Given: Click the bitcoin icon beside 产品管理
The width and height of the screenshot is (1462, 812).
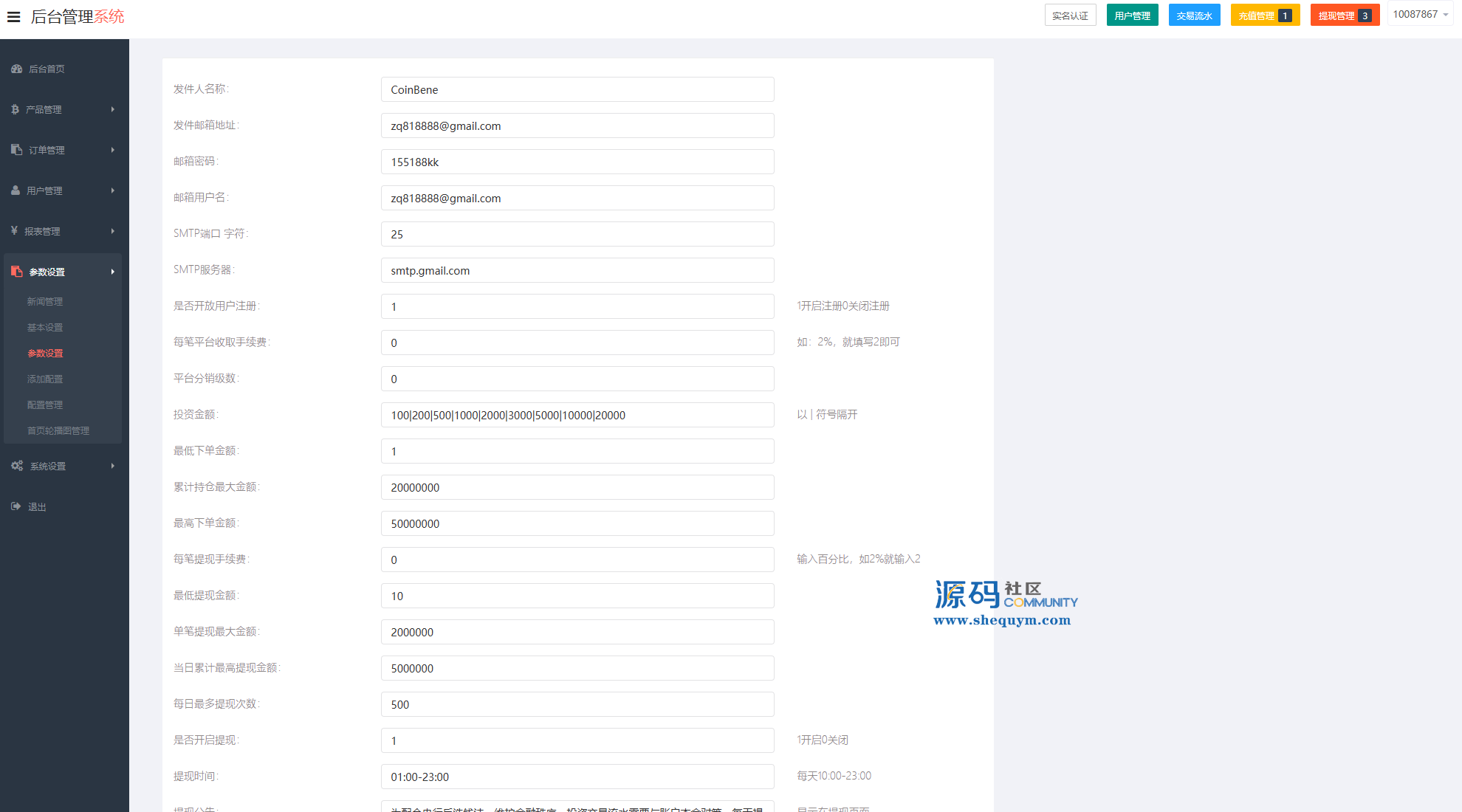Looking at the screenshot, I should [15, 109].
